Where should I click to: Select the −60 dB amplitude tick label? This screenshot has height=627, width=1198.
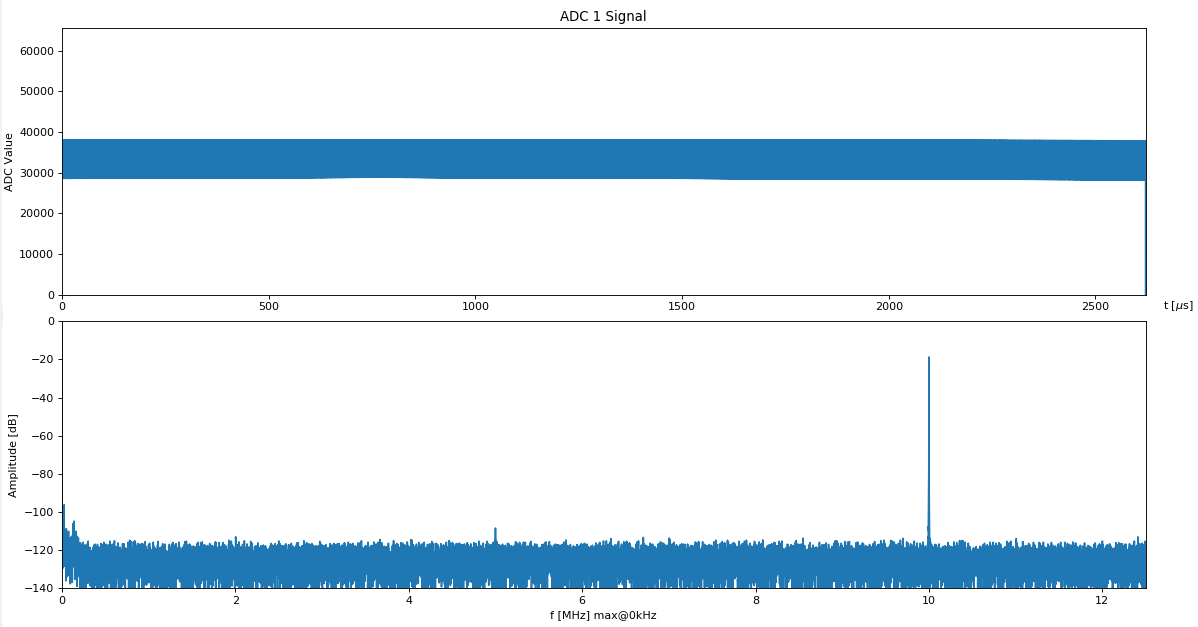point(42,436)
